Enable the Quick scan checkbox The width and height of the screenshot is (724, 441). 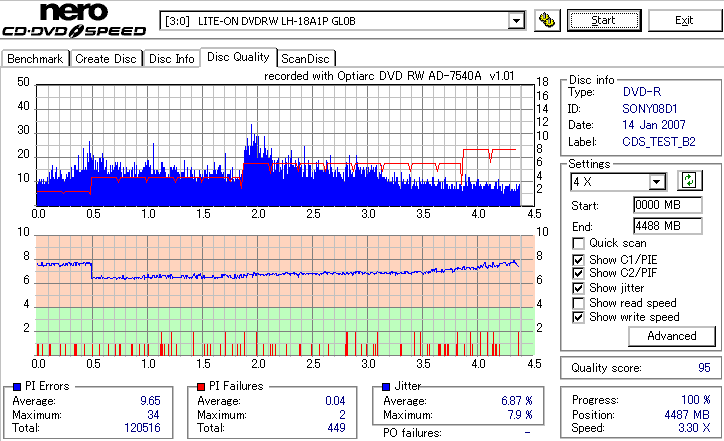point(578,243)
